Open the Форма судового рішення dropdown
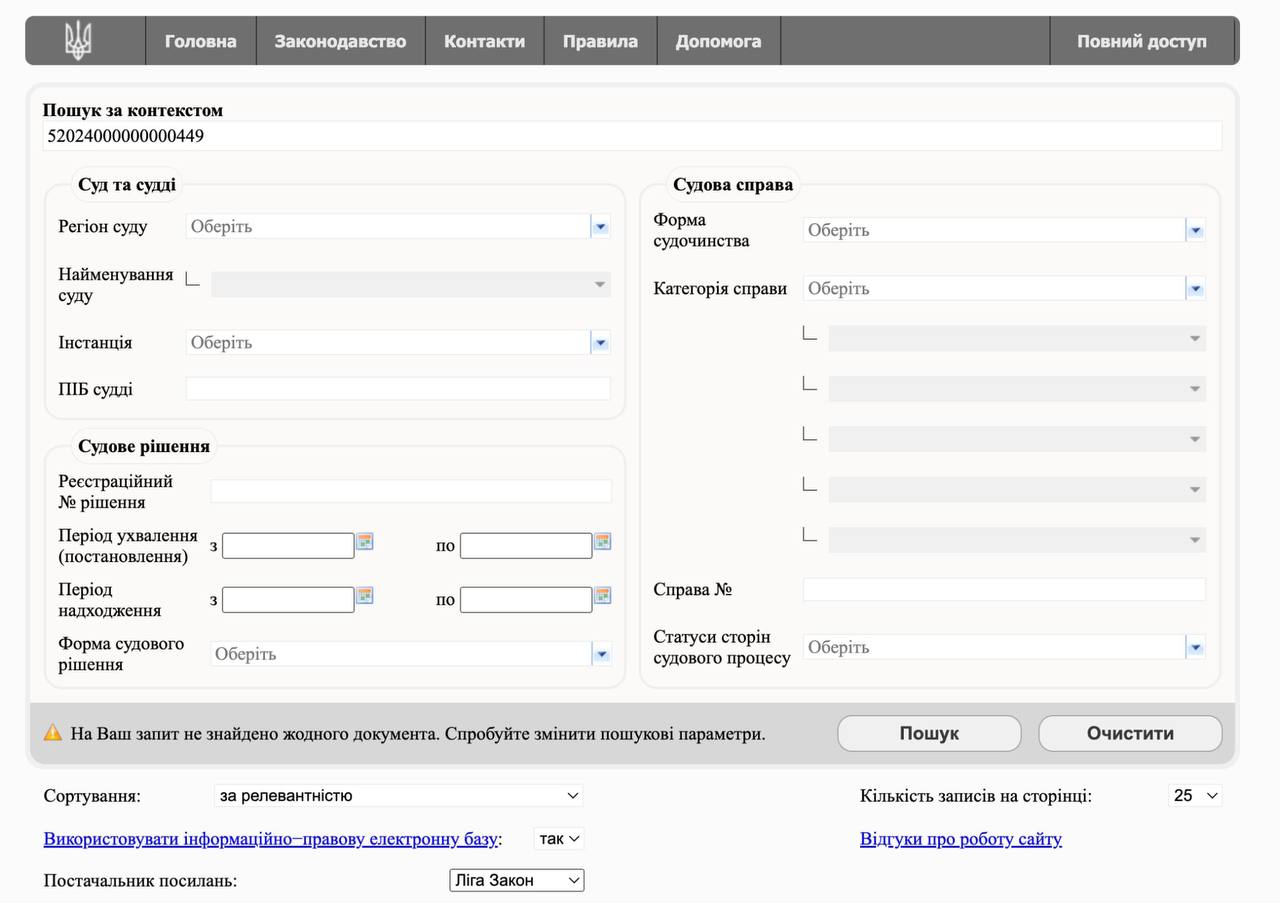1280x903 pixels. coord(601,655)
